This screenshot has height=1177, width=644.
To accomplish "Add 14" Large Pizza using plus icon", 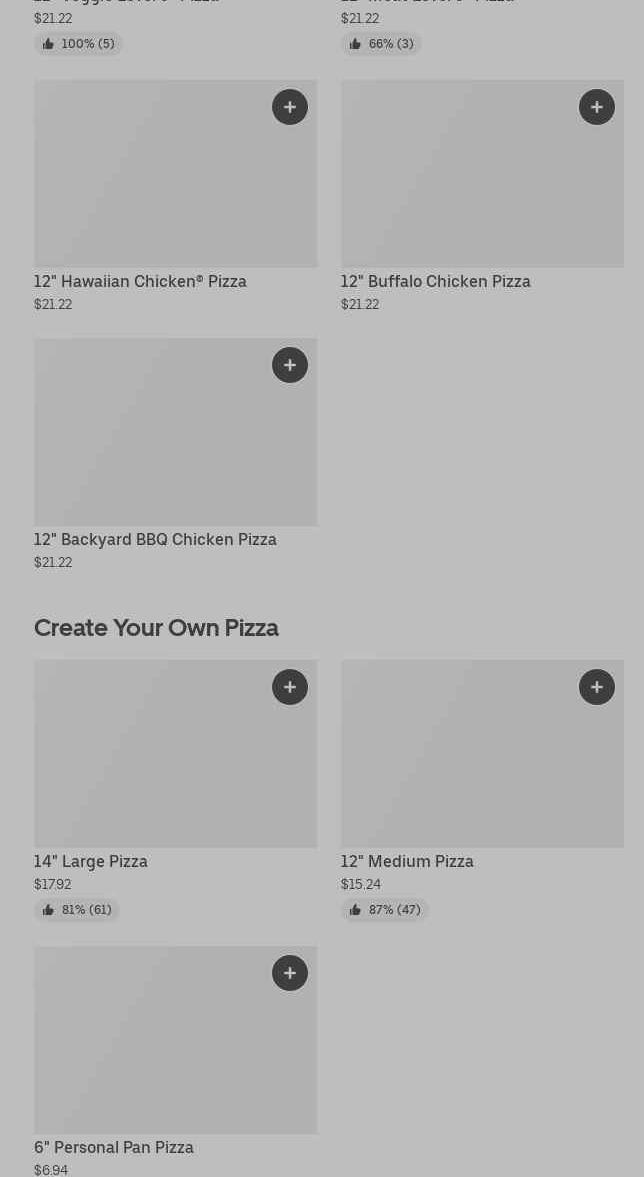I will [290, 687].
